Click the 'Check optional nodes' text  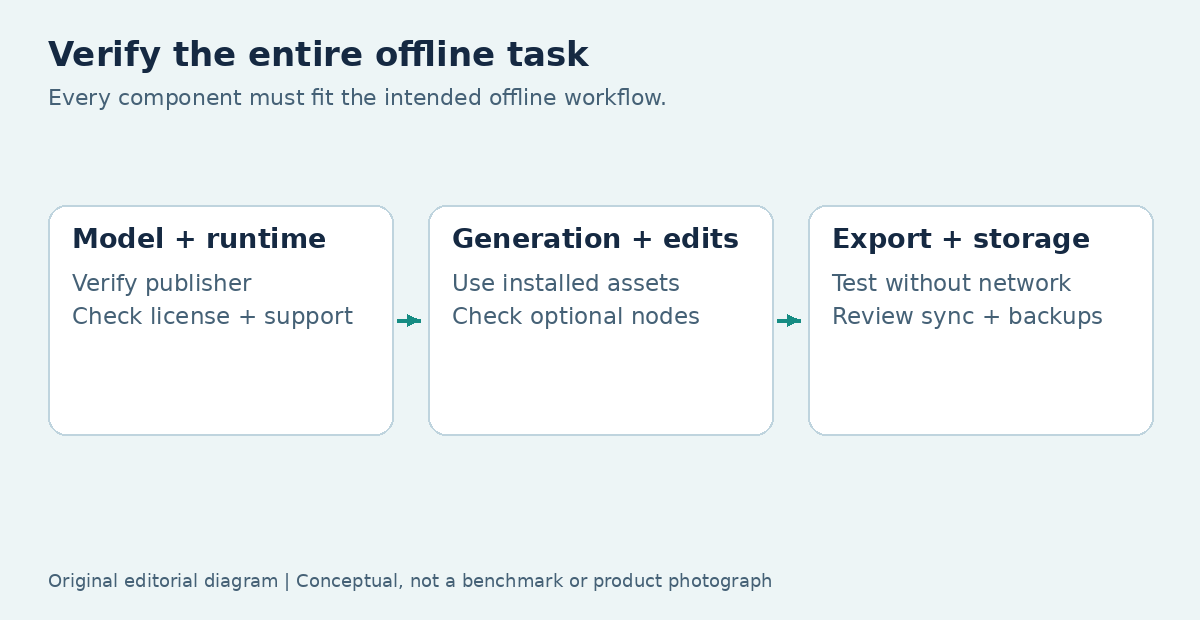click(x=576, y=317)
